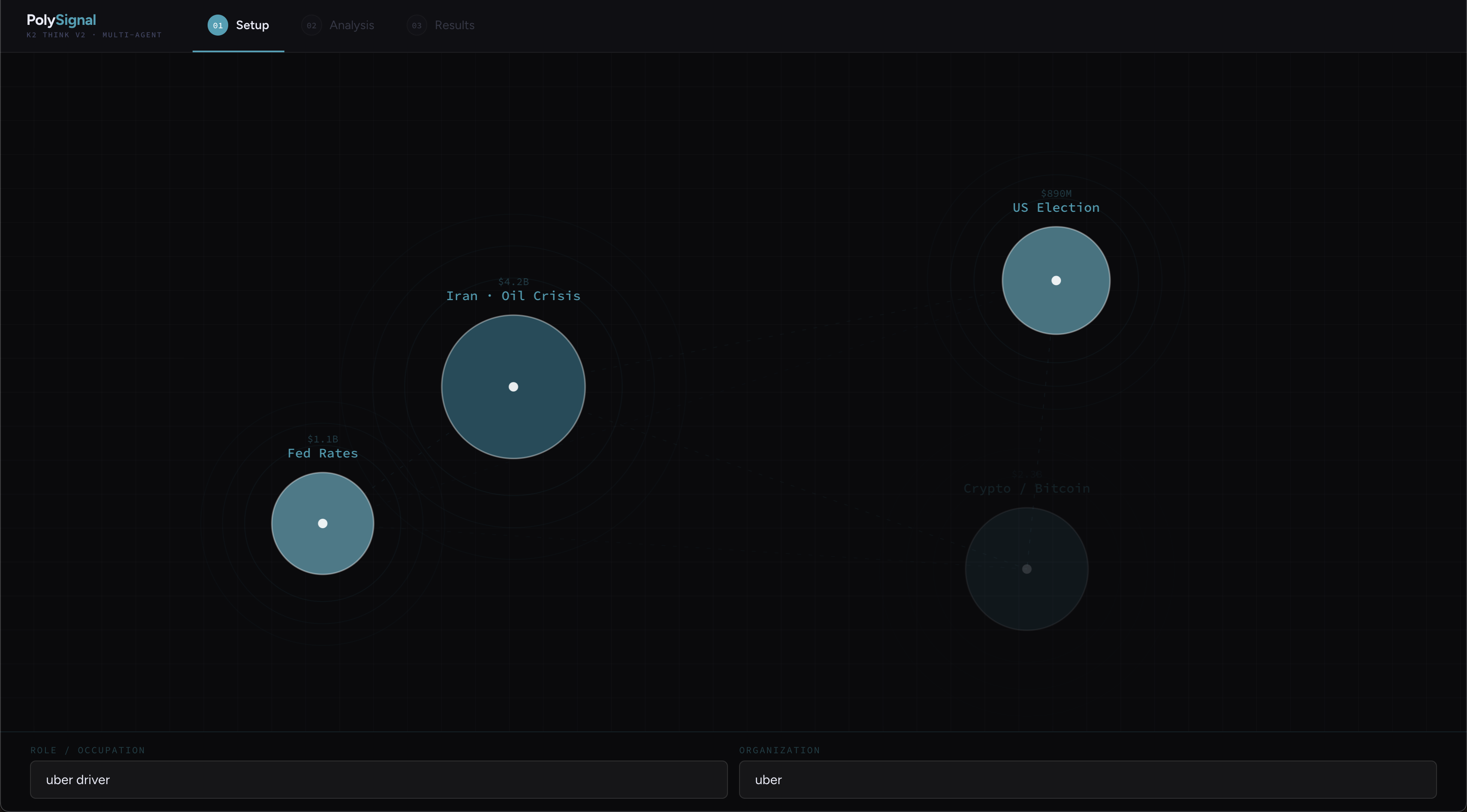Focus the Role / Occupation input field
This screenshot has width=1467, height=812.
(379, 779)
